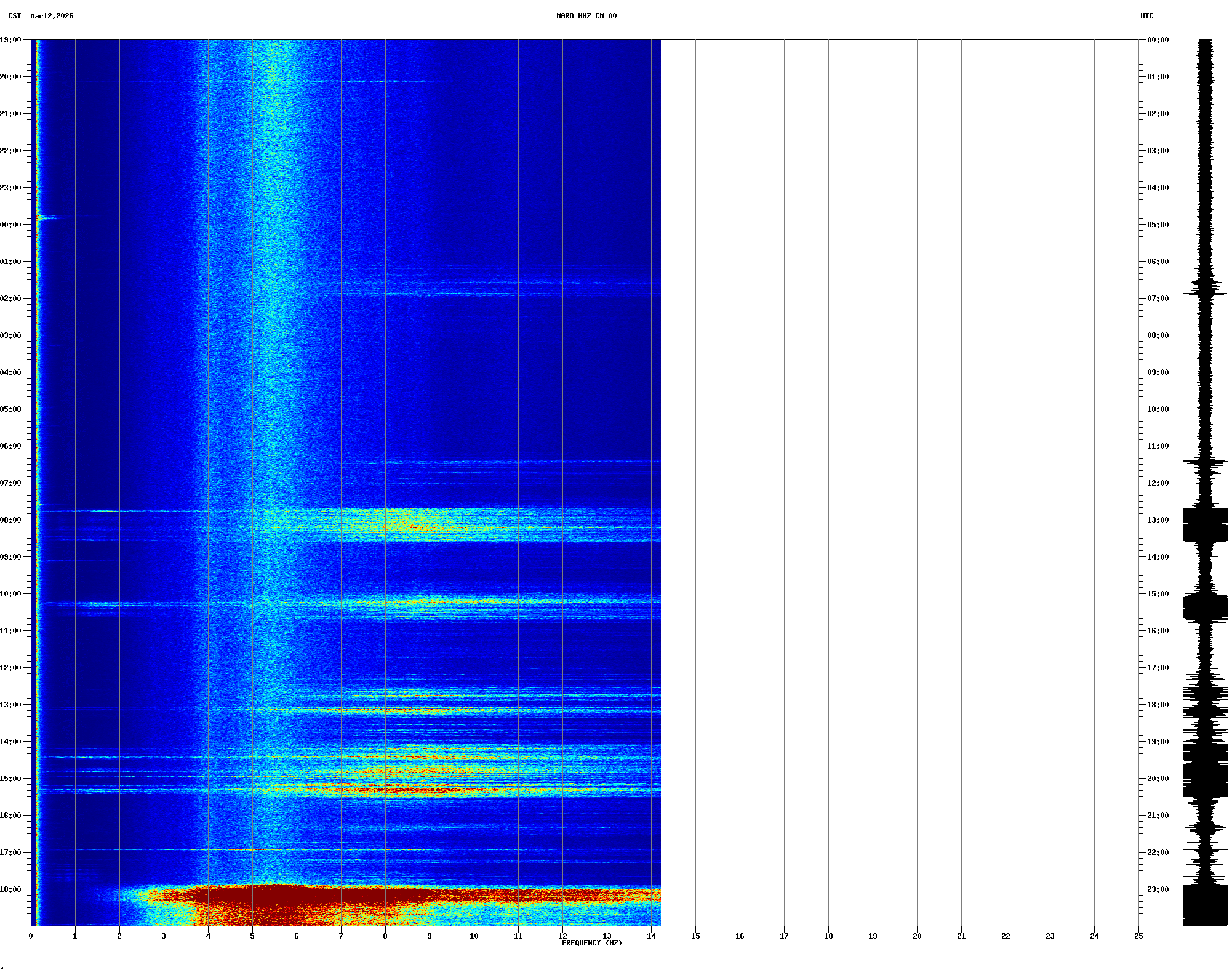This screenshot has height=975, width=1232.
Task: Click the FREQUENCY (HZ) axis label
Action: click(591, 943)
